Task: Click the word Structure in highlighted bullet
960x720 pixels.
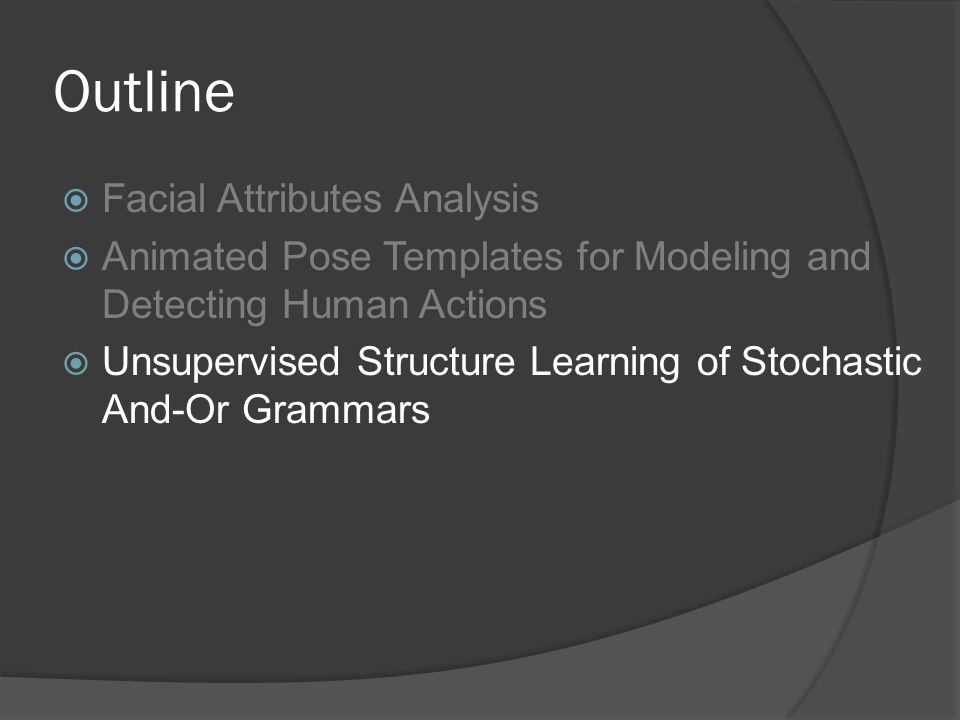Action: point(436,361)
